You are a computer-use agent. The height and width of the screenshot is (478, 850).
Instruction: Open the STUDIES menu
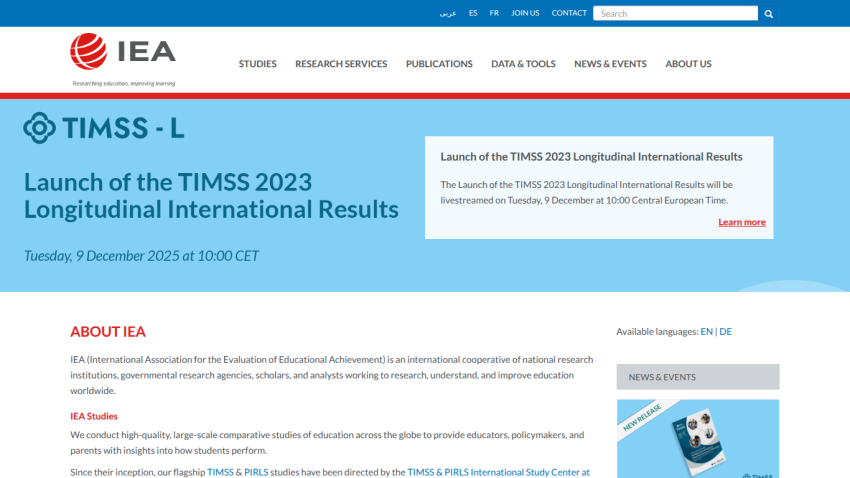coord(257,64)
